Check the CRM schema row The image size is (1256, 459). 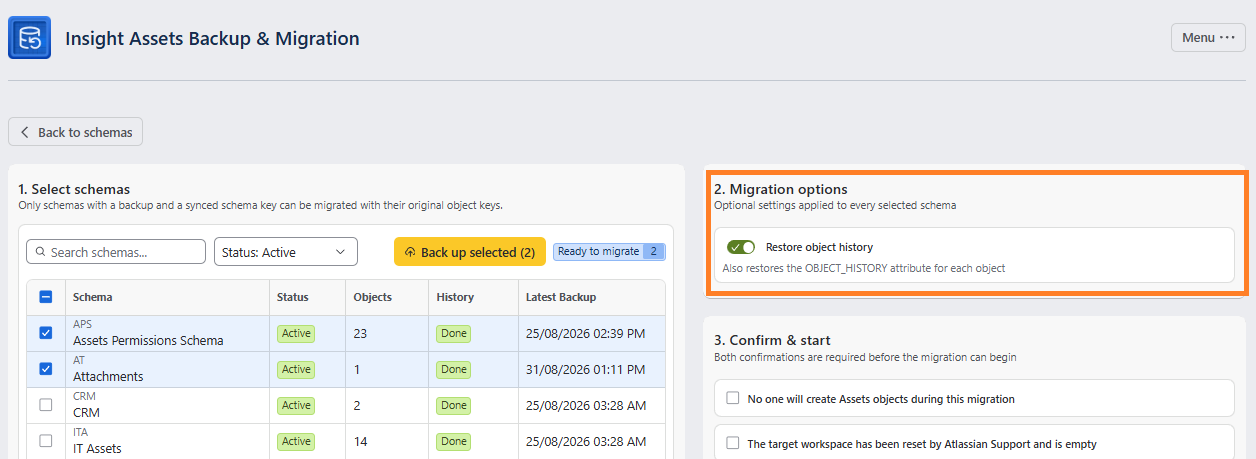pyautogui.click(x=45, y=405)
